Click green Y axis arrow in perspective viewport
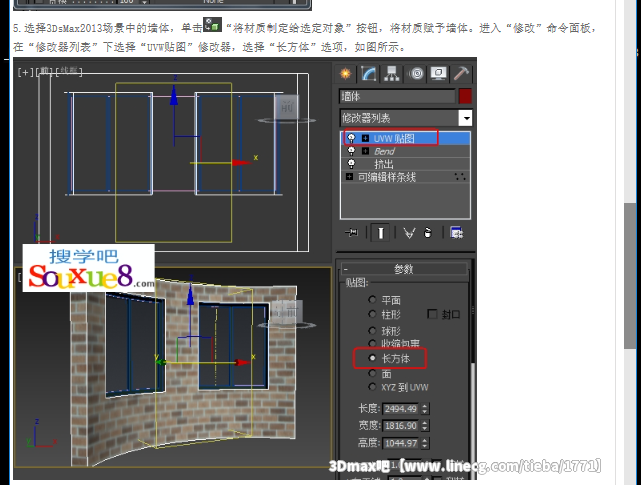This screenshot has height=485, width=641. coord(162,362)
